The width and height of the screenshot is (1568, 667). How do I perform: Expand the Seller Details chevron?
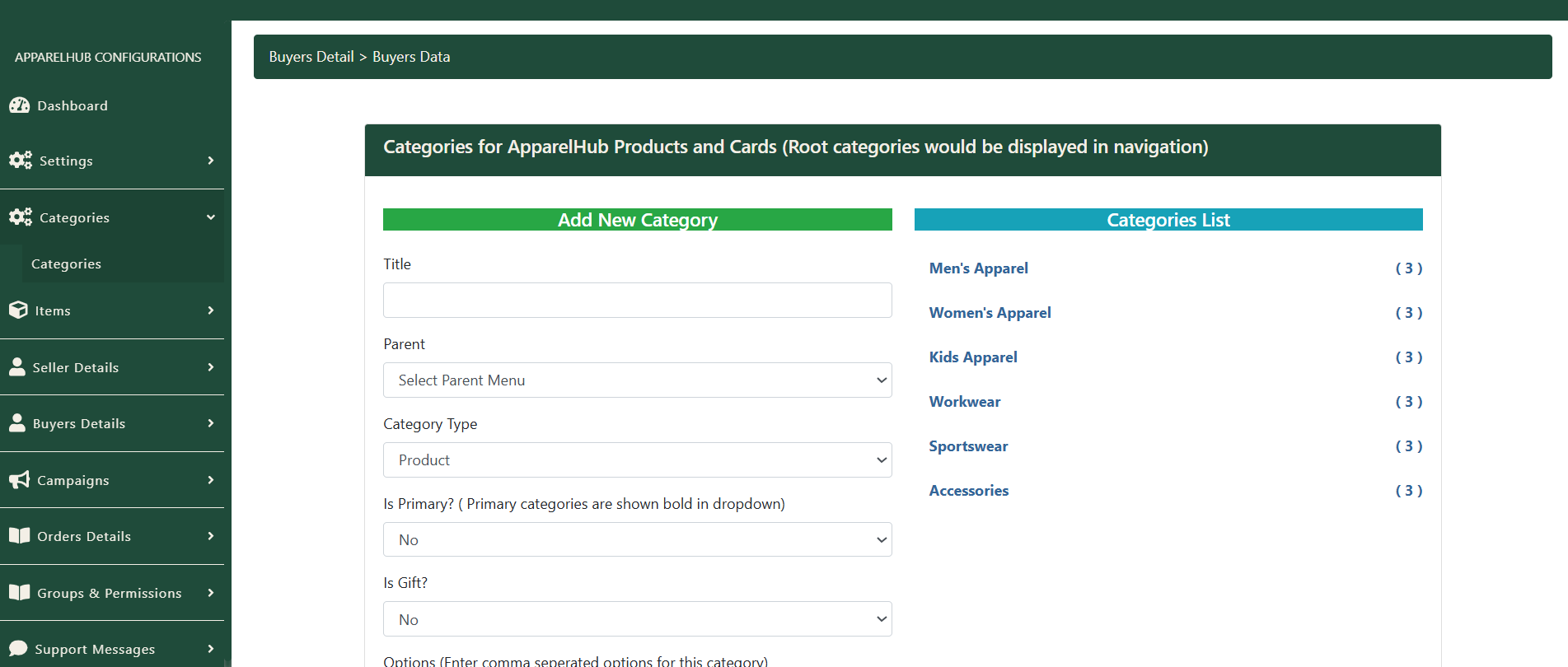tap(211, 367)
